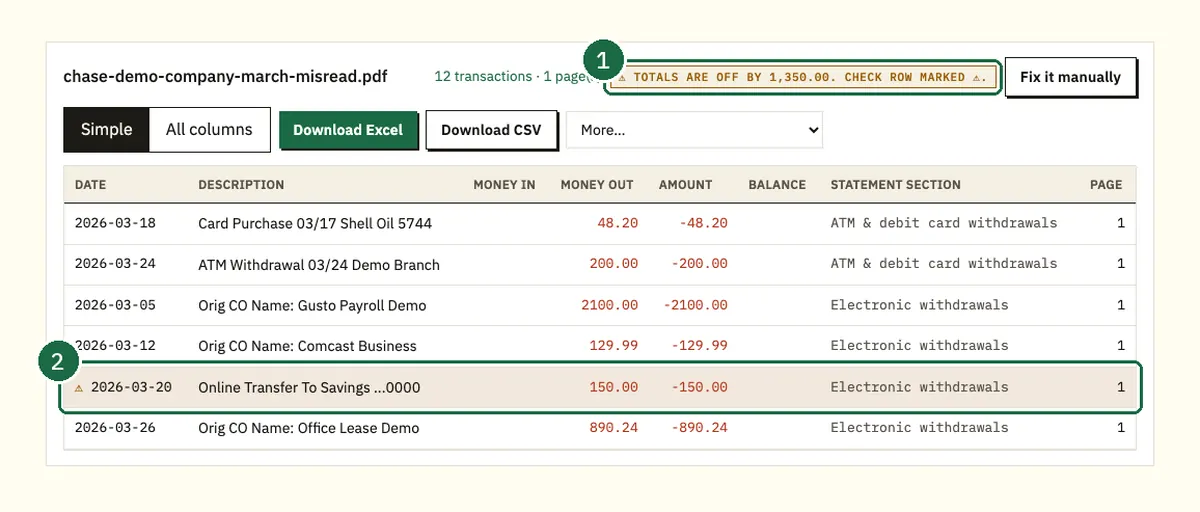Click date cell 2026-03-20
Screen dimensions: 1200x512
coord(131,387)
